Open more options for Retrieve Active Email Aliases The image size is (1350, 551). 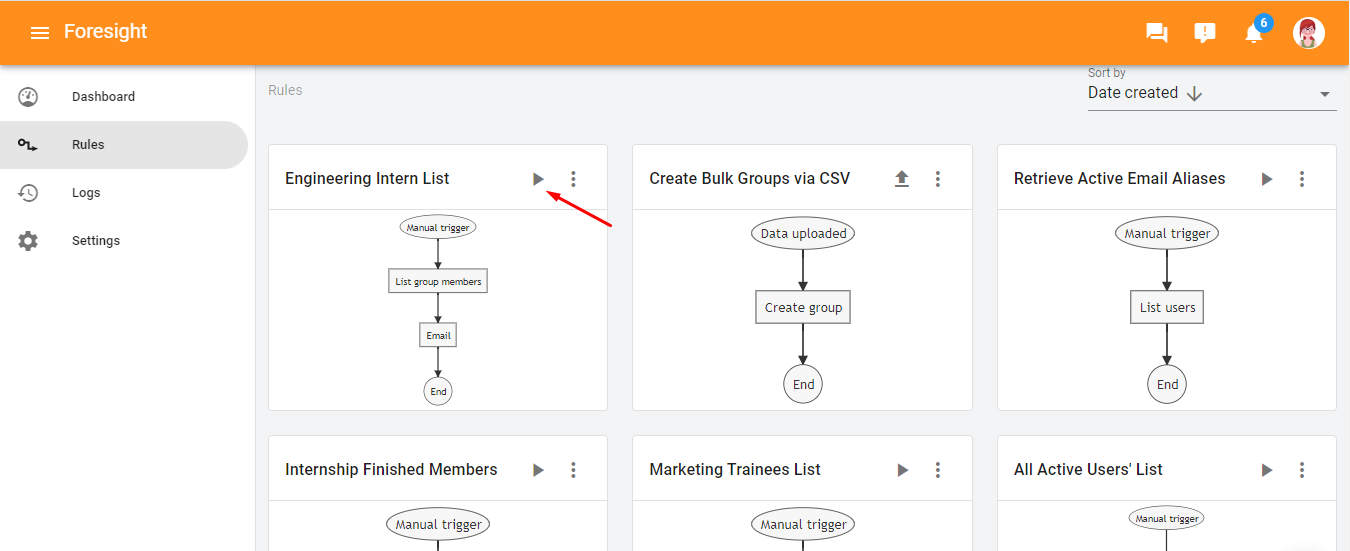click(1302, 179)
